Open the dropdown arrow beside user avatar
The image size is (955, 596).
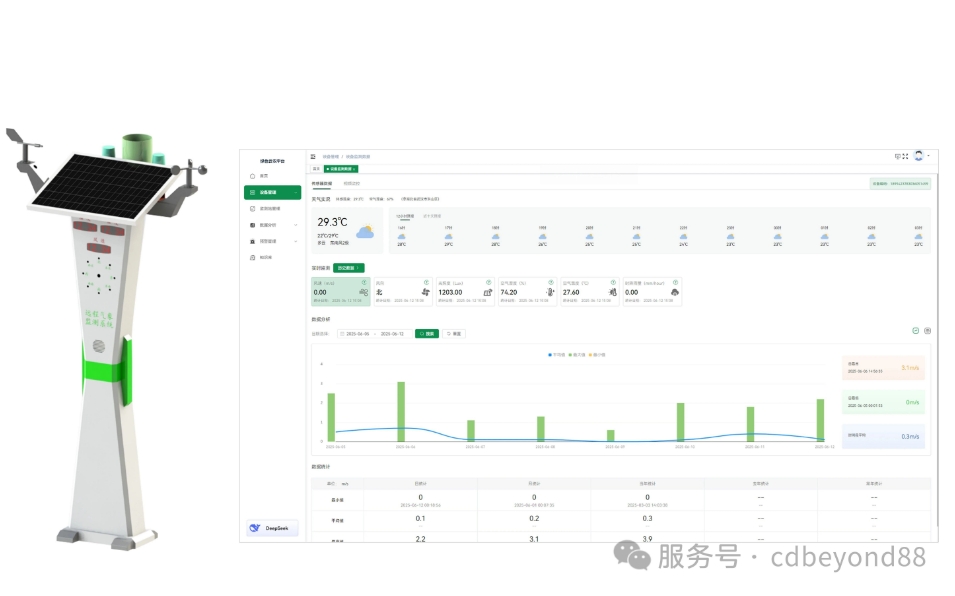tap(928, 157)
